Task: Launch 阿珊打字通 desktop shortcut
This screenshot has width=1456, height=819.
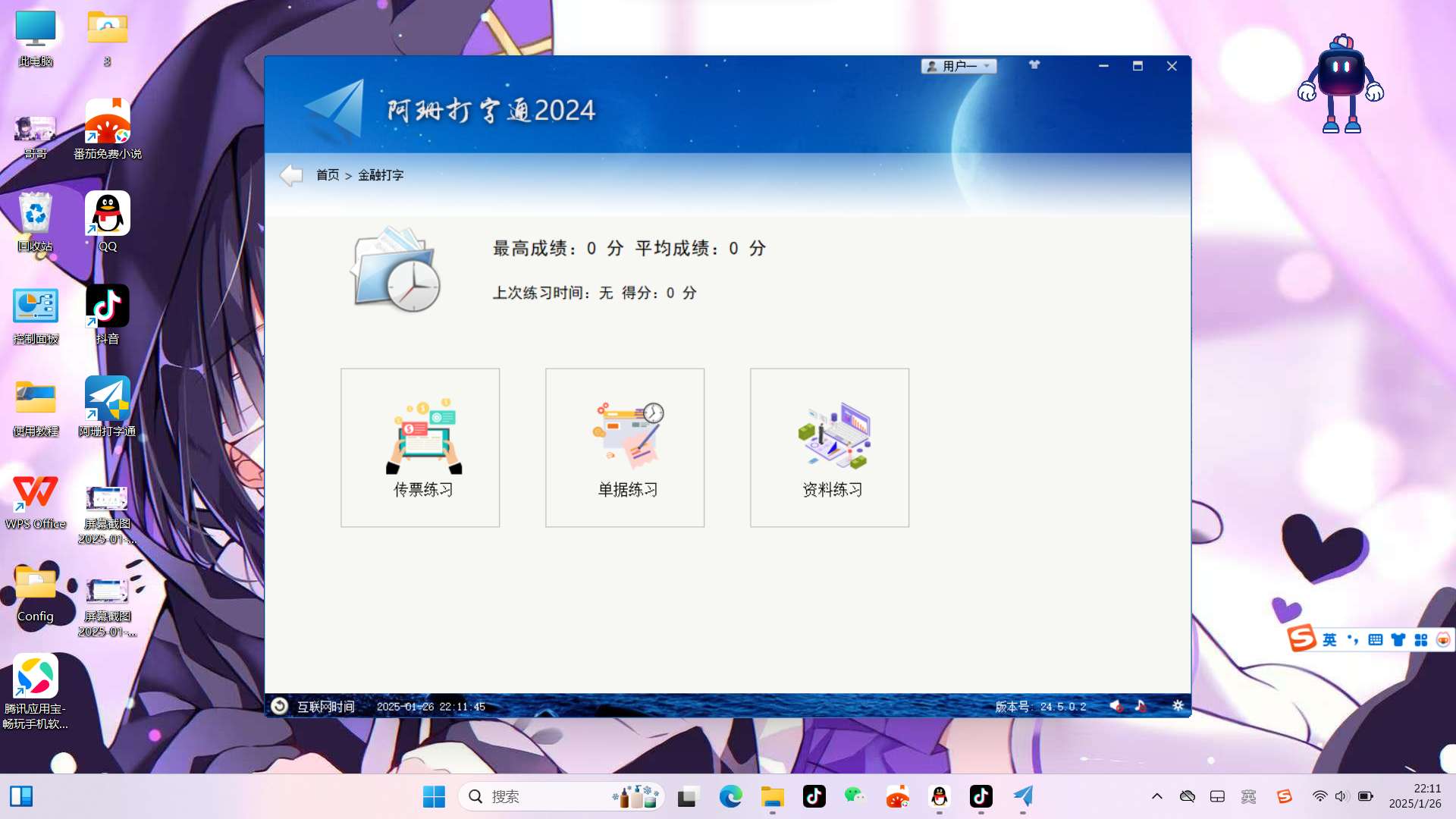Action: pos(107,407)
